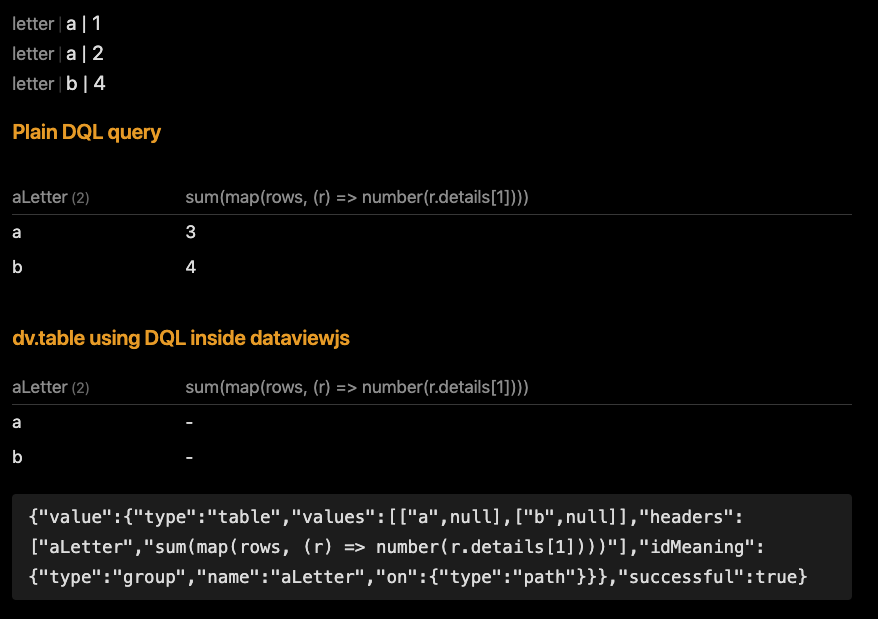Image resolution: width=878 pixels, height=619 pixels.
Task: Select the 'letter | a | 1' line
Action: click(x=57, y=24)
